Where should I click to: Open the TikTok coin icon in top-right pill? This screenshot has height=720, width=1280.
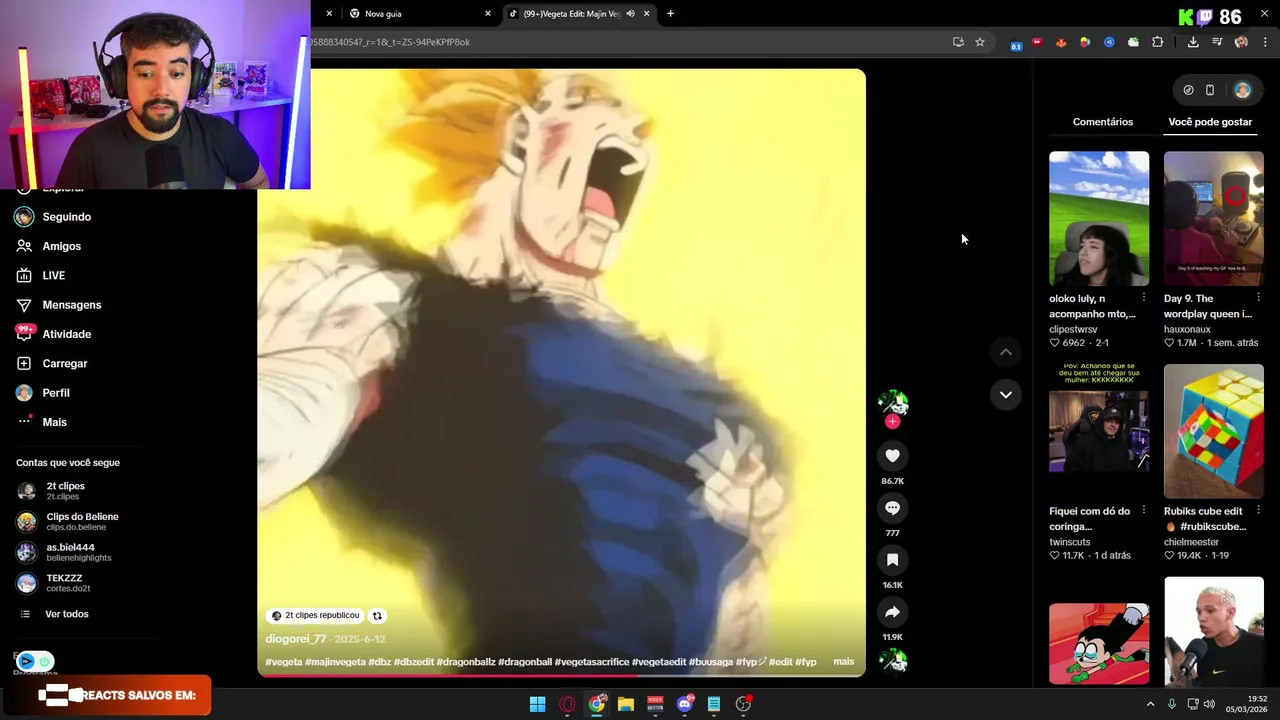click(x=1188, y=90)
